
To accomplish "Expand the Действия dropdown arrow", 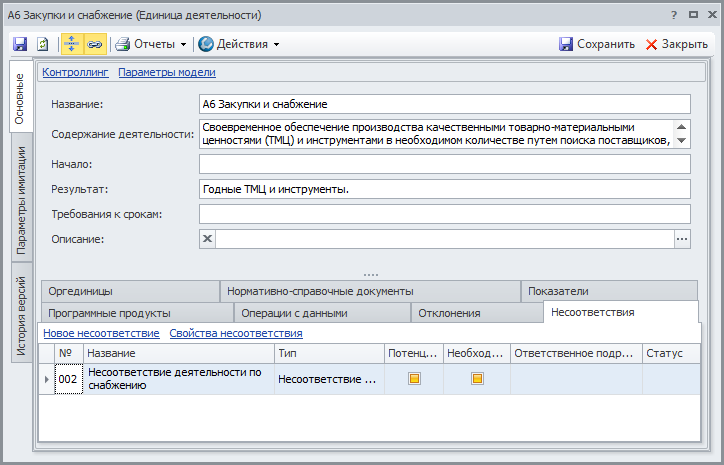I will click(276, 44).
